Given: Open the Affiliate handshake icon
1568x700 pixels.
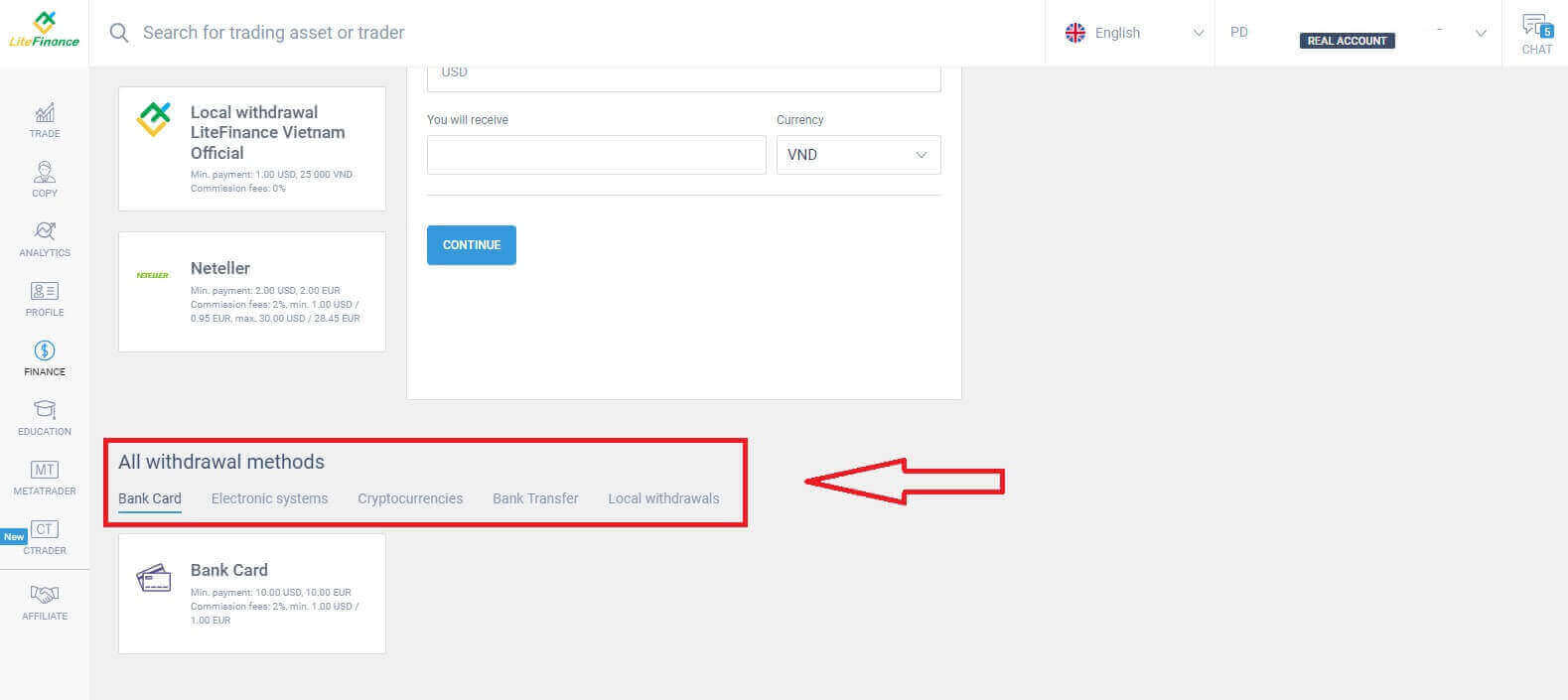Looking at the screenshot, I should point(45,595).
